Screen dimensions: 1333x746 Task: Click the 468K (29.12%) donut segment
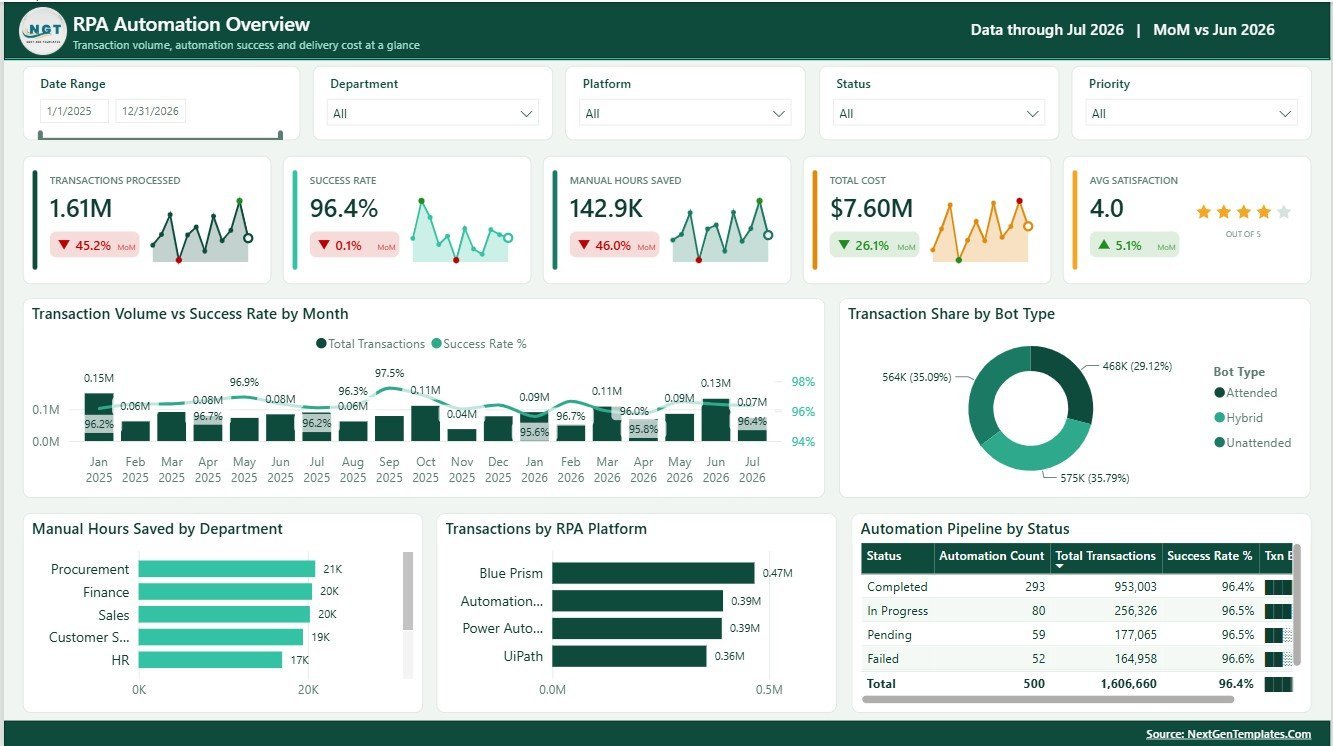[1072, 382]
